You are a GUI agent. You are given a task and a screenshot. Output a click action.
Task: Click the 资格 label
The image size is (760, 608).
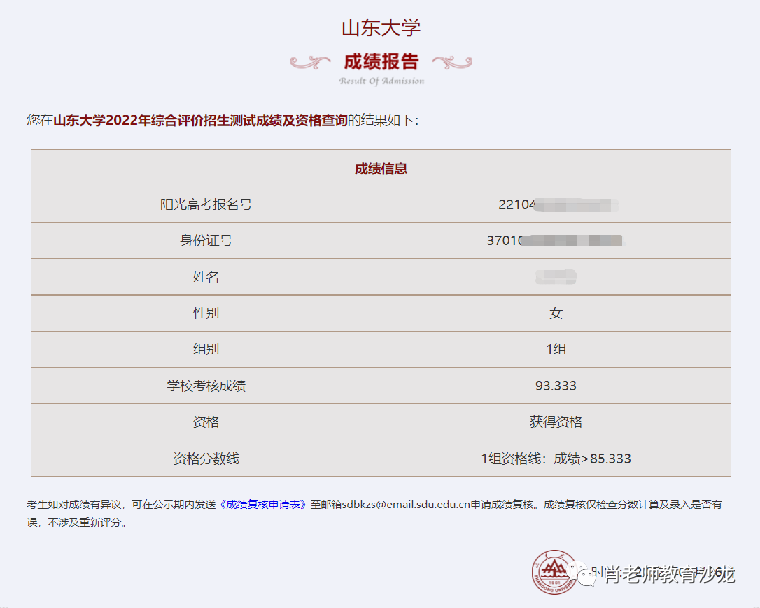click(206, 422)
